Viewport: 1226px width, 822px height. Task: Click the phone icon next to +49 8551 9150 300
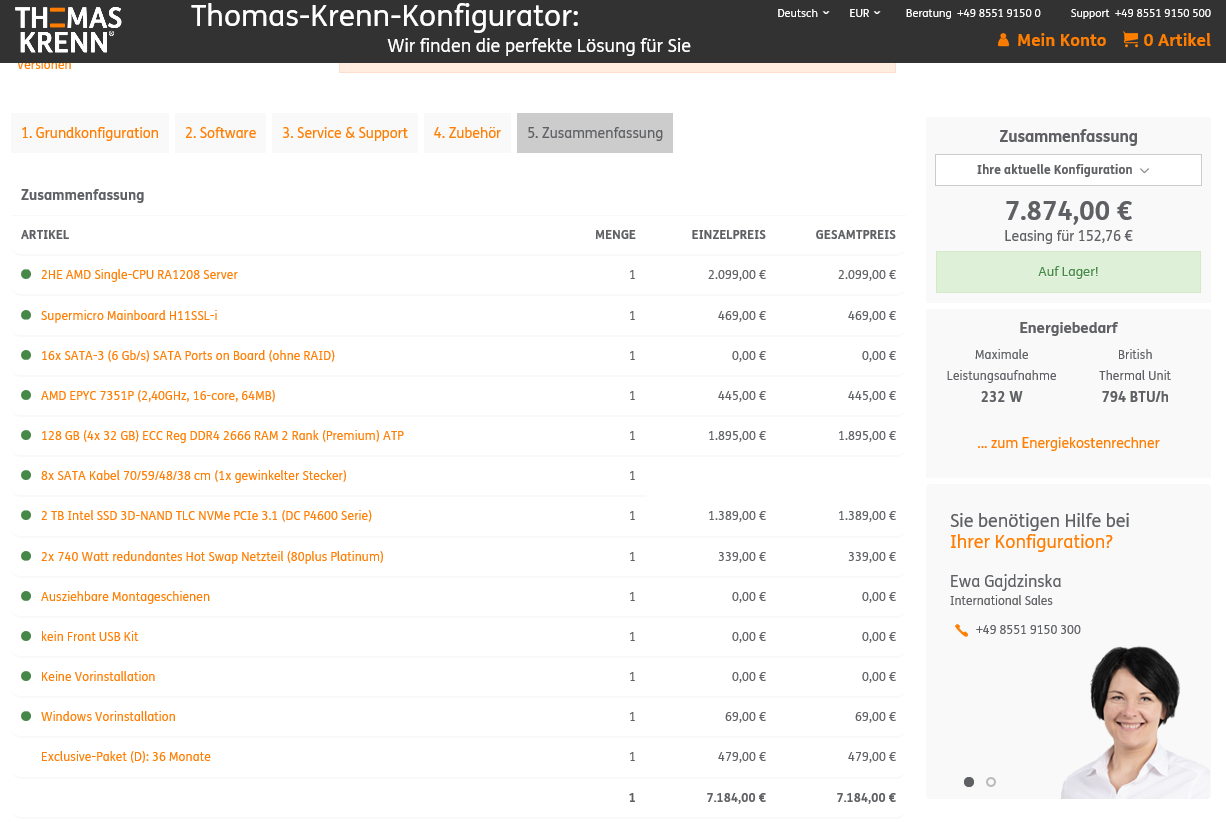[961, 630]
